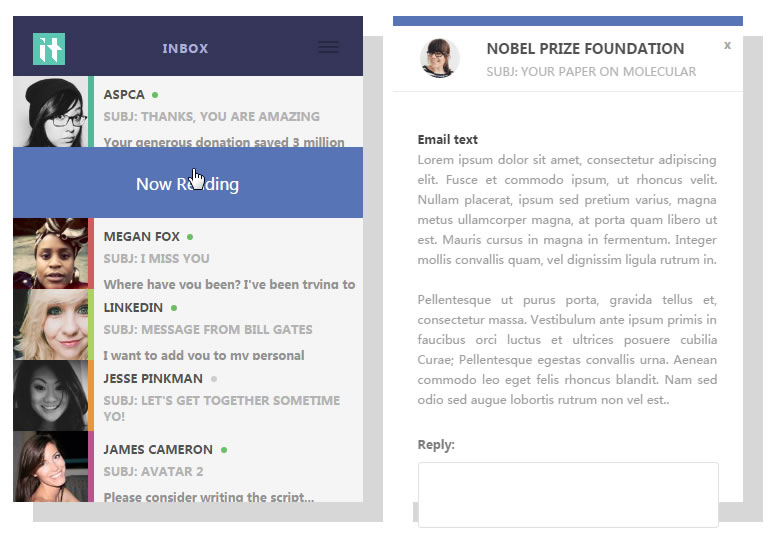773x545 pixels.
Task: Close the Nobel Prize Foundation email
Action: 727,45
